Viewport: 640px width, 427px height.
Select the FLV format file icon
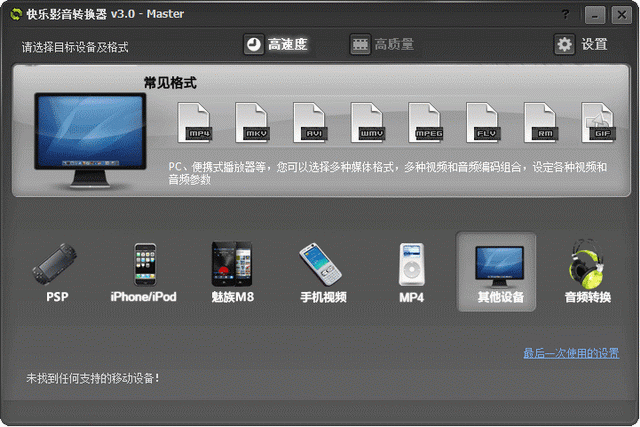[486, 123]
